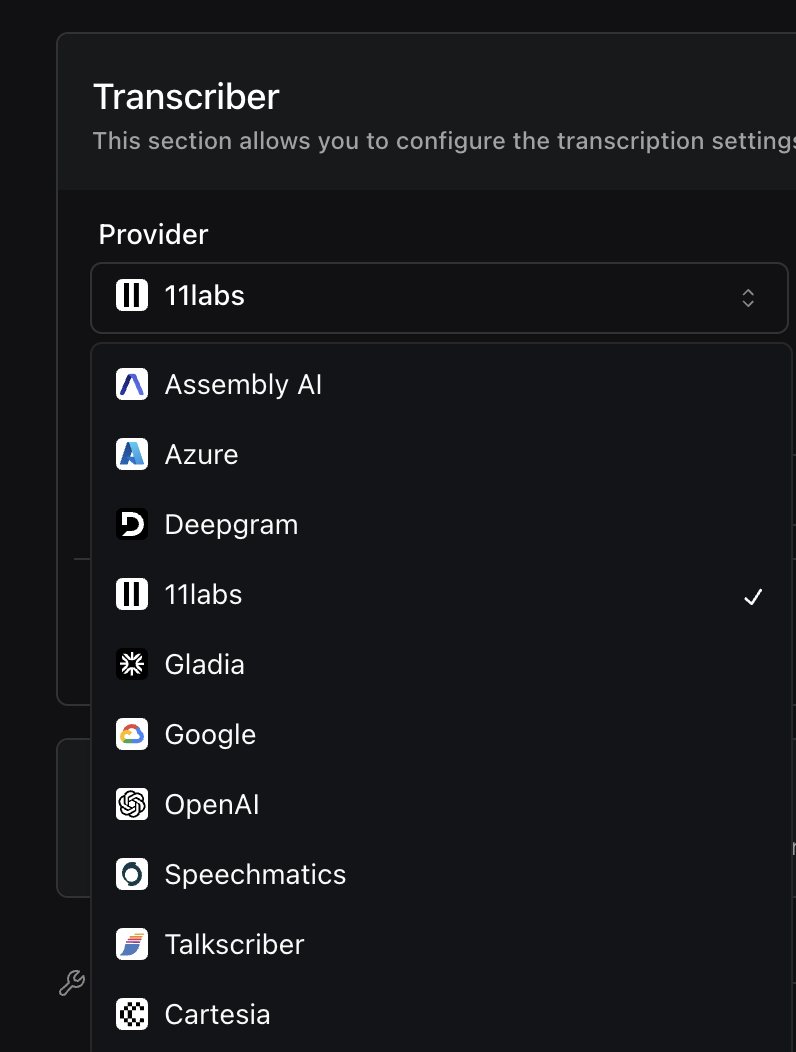Click the Deepgram logo icon
Viewport: 796px width, 1052px height.
click(x=132, y=525)
